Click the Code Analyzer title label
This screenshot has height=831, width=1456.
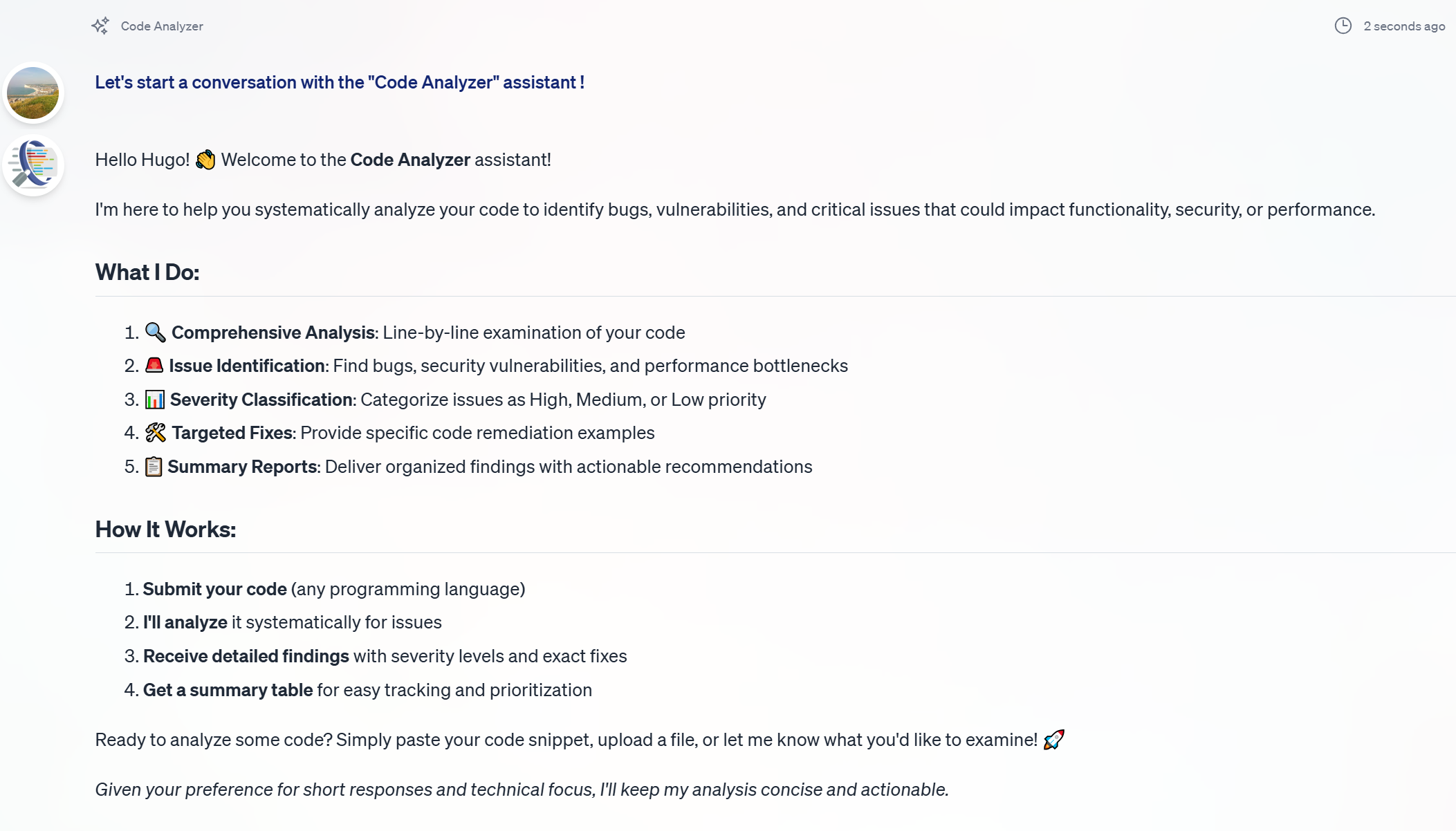pos(161,26)
